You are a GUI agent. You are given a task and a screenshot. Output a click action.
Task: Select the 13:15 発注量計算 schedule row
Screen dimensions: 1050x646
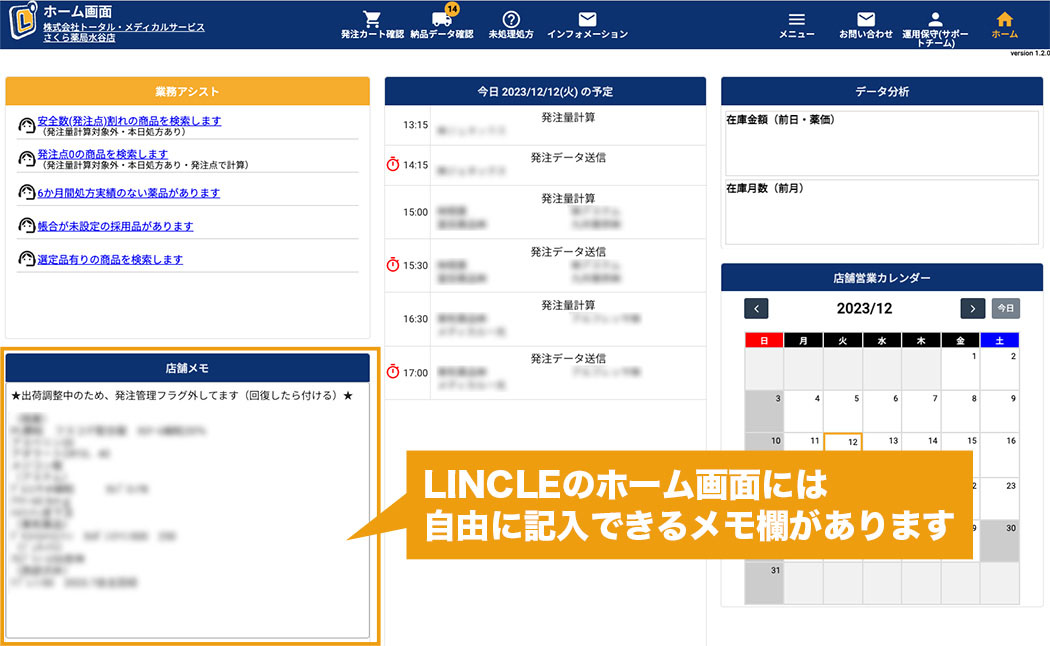coord(545,125)
